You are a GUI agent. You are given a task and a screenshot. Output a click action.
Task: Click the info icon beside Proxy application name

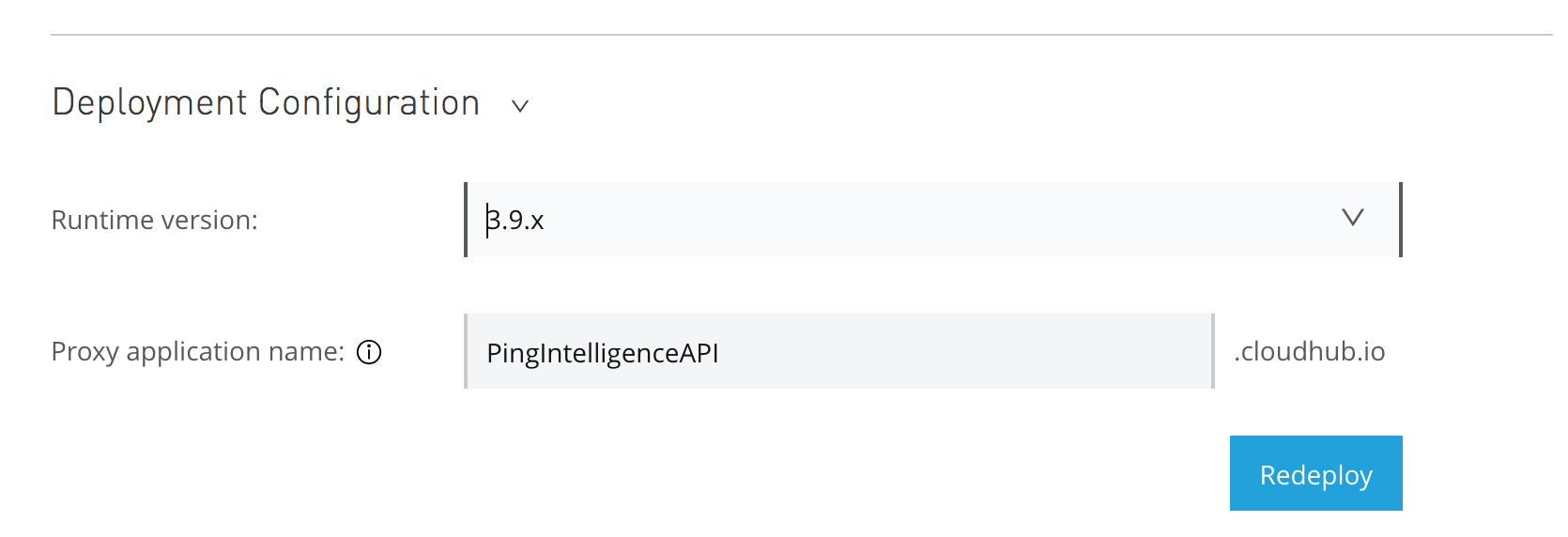[369, 352]
